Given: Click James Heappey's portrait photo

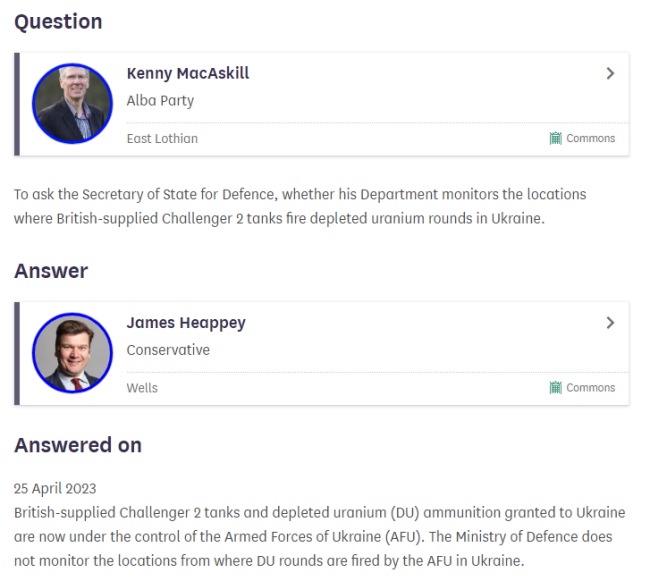Looking at the screenshot, I should tap(72, 353).
